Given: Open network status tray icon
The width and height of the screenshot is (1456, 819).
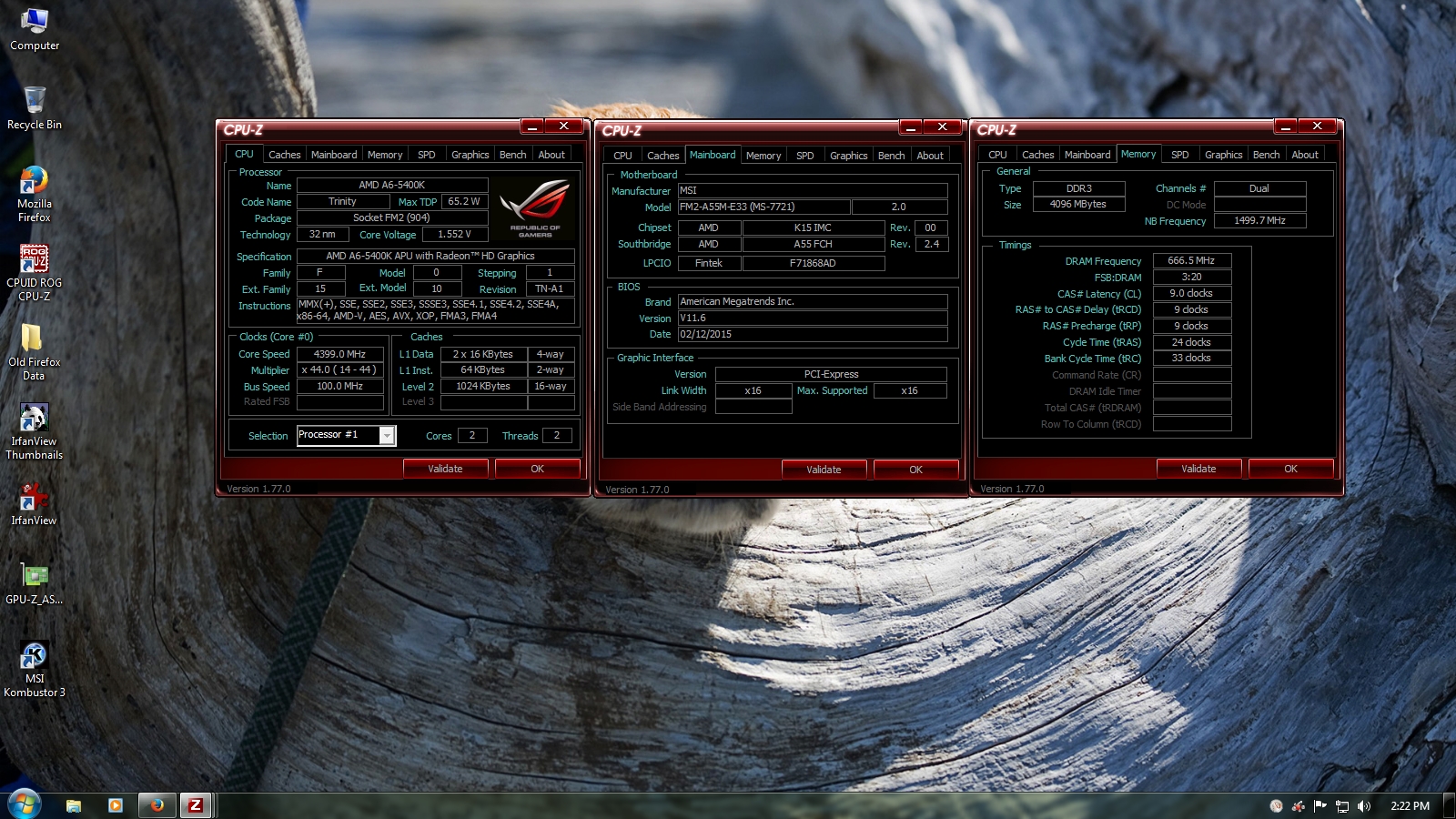Looking at the screenshot, I should pyautogui.click(x=1341, y=806).
